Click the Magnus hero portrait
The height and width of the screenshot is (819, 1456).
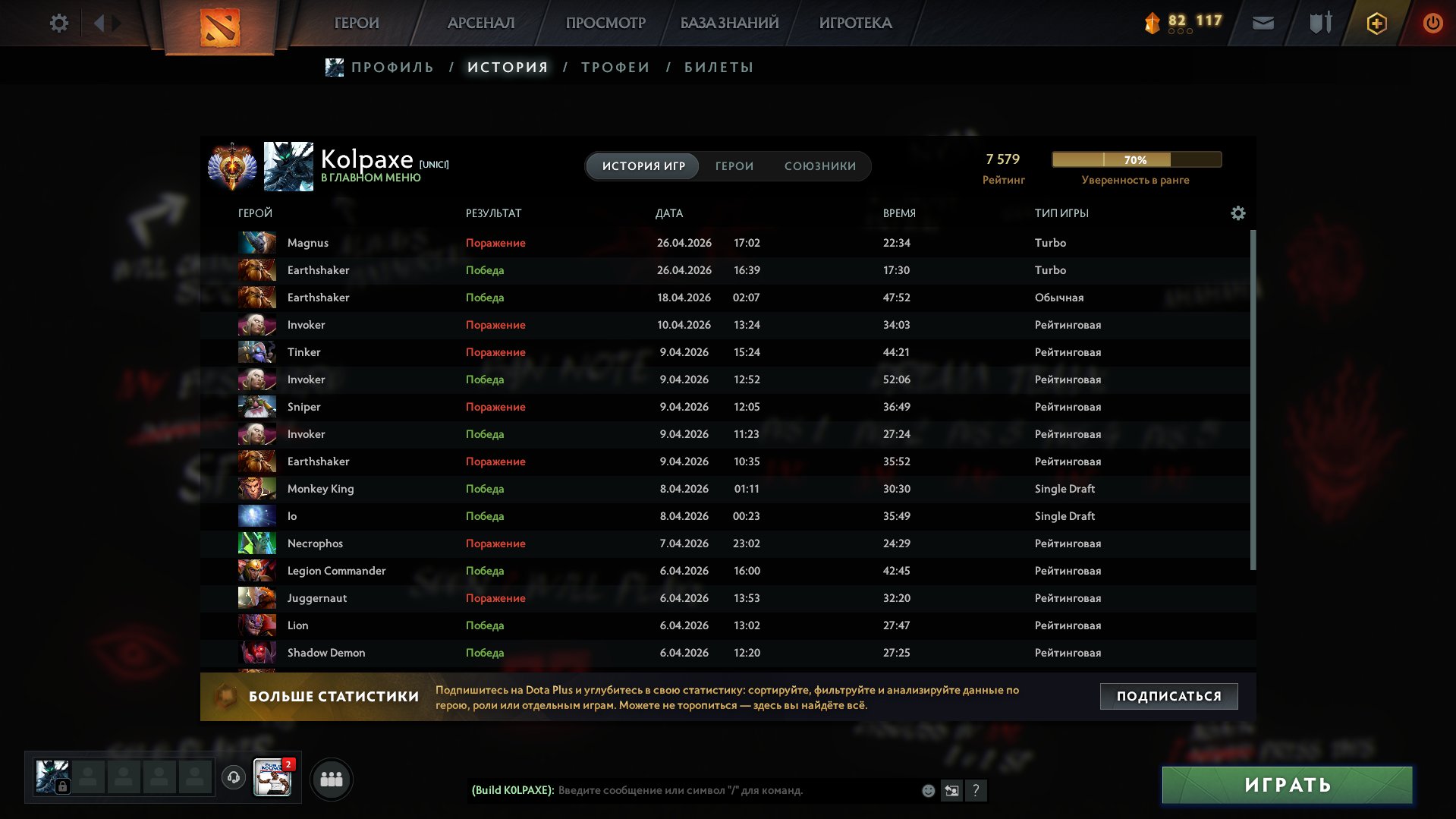257,243
